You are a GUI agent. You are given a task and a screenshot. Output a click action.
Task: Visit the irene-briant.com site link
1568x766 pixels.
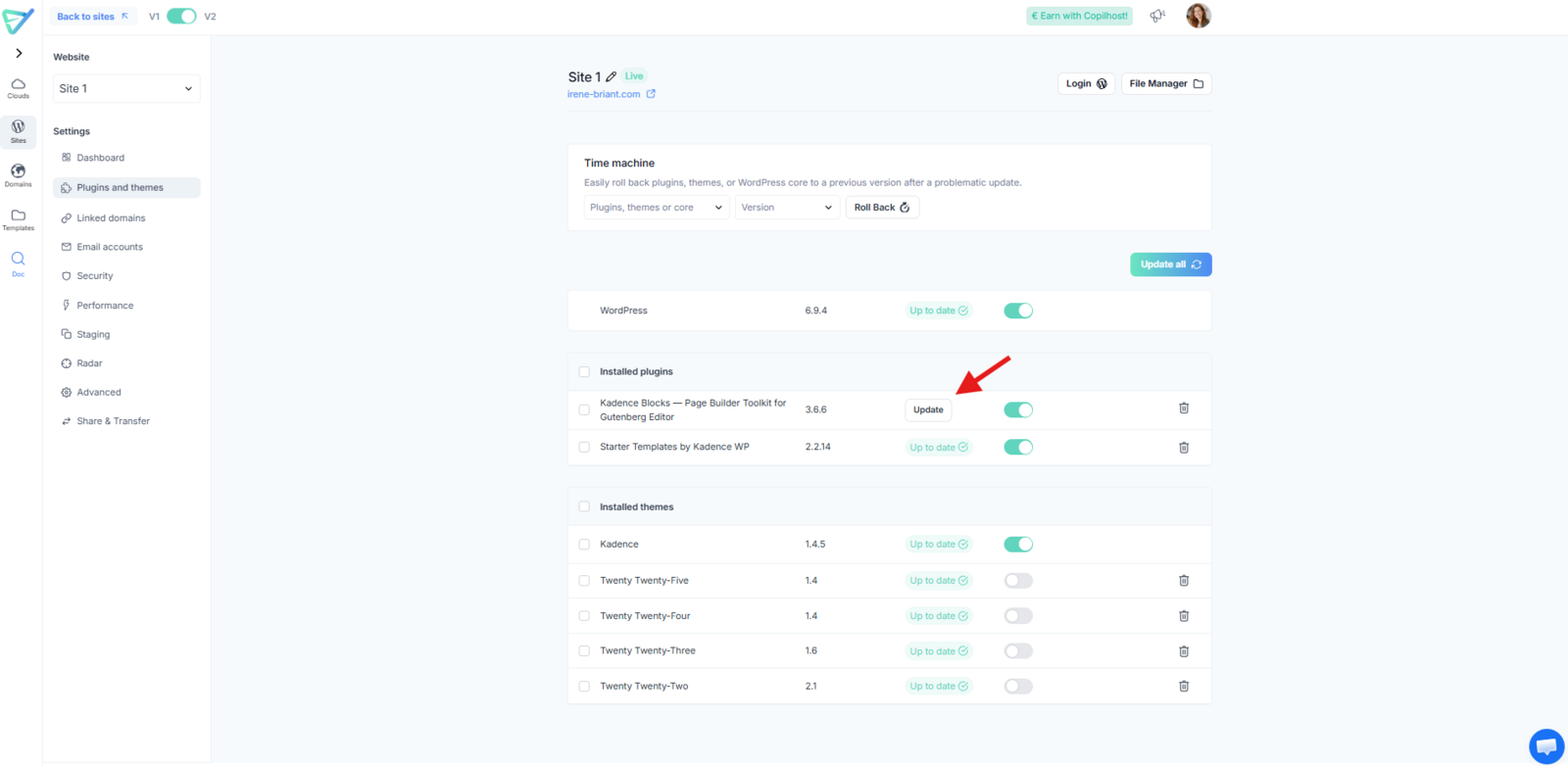coord(604,94)
